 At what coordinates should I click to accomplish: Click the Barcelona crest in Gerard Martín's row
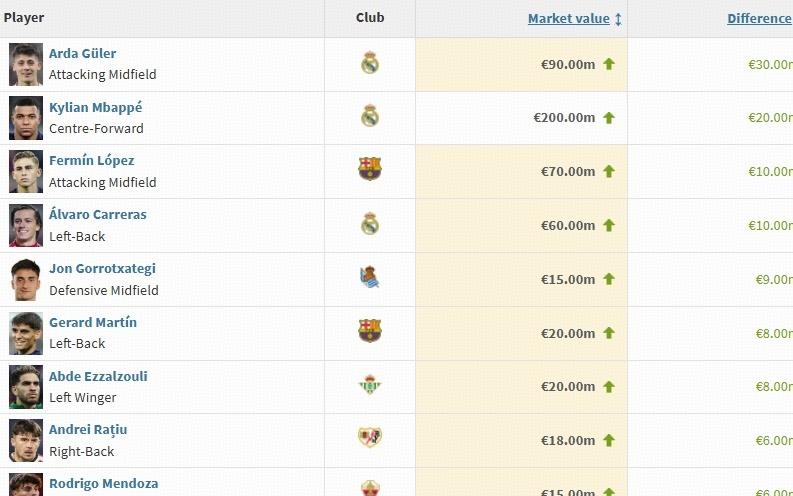(370, 332)
